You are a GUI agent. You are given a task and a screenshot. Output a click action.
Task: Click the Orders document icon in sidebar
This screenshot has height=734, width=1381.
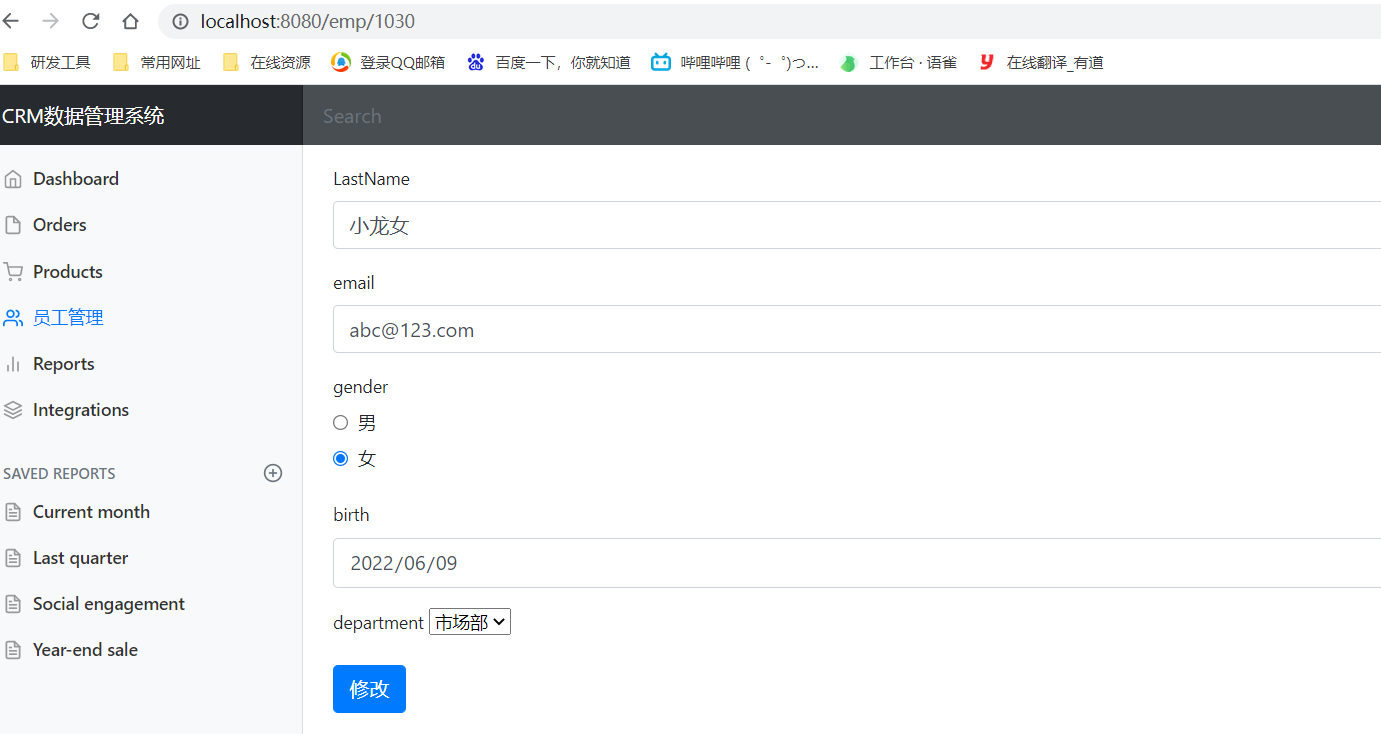coord(14,224)
